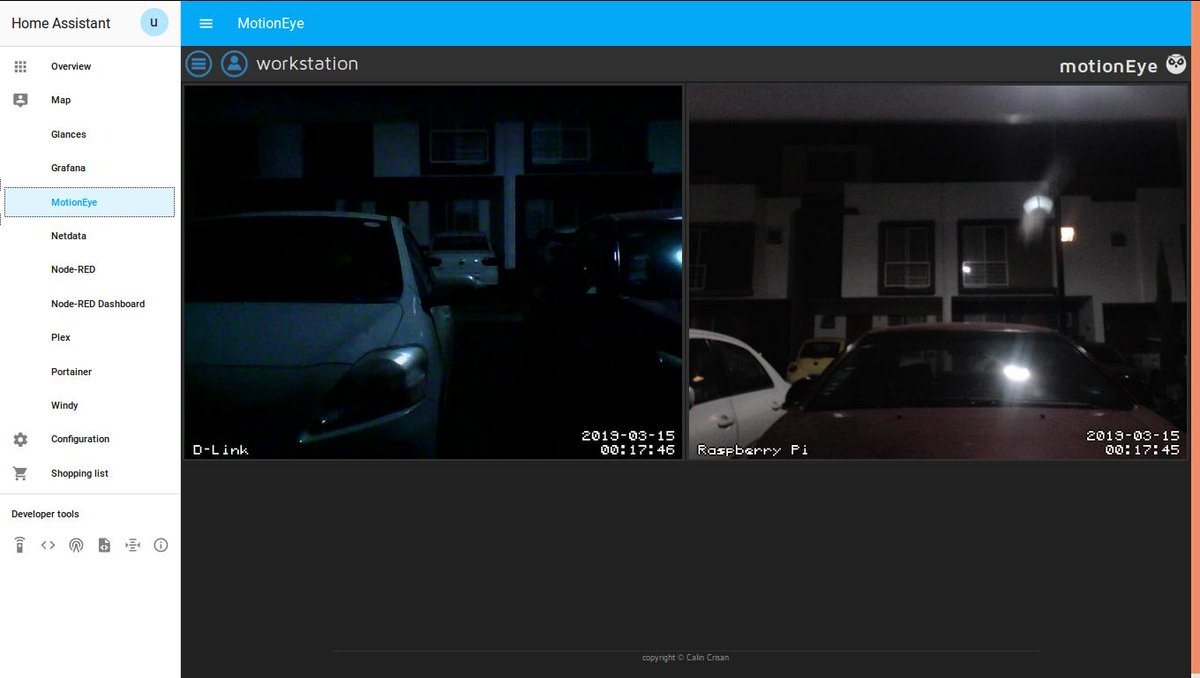
Task: Click the motionEye user account icon
Action: pos(234,64)
